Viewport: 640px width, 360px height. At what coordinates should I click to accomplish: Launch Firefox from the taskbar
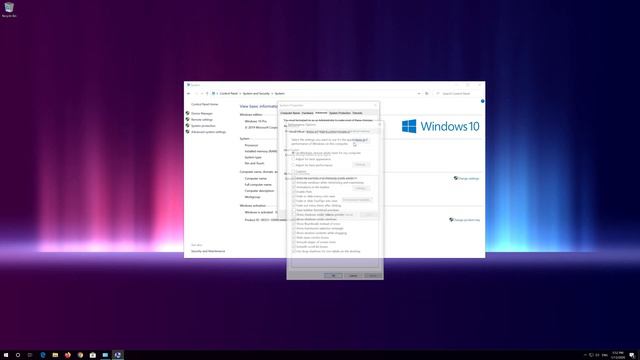tap(68, 355)
